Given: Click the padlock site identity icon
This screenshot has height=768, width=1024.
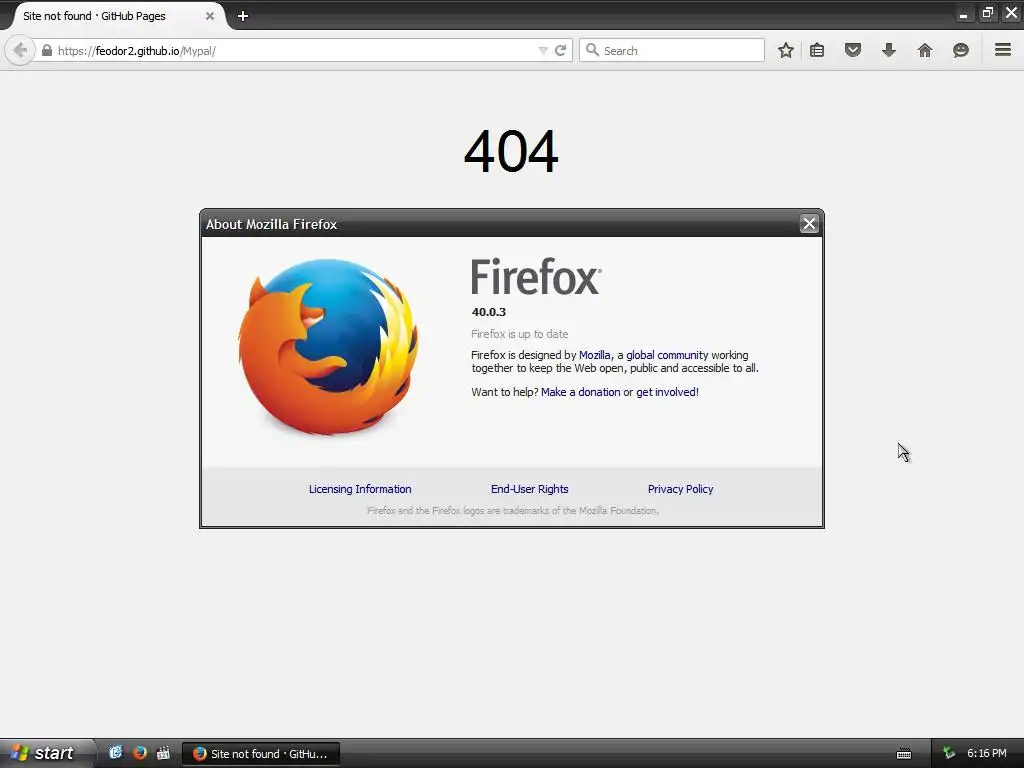Looking at the screenshot, I should click(46, 50).
